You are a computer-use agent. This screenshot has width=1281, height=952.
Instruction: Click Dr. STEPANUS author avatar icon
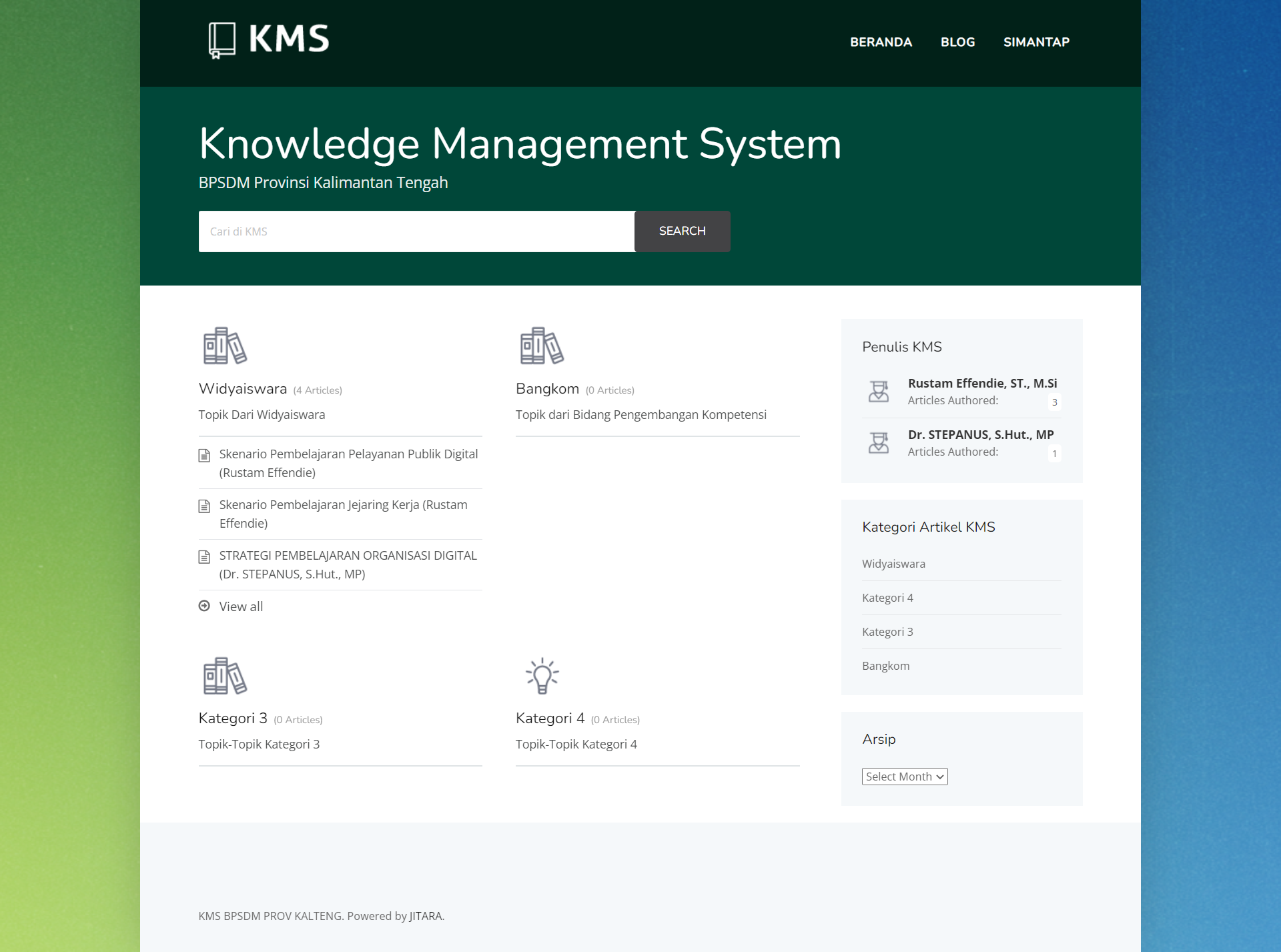879,443
